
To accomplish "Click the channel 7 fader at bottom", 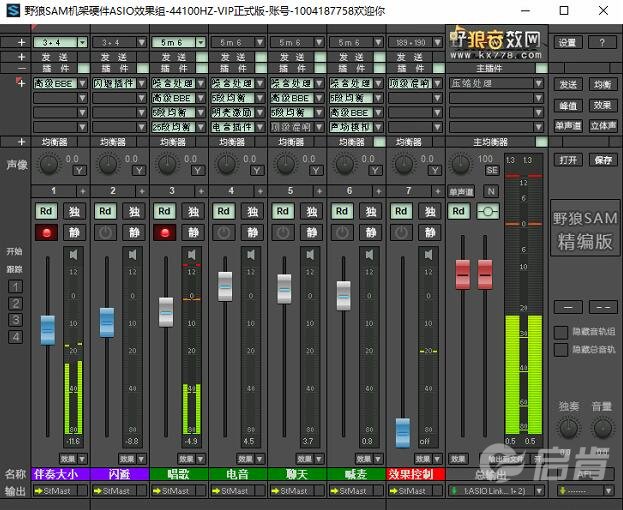I will coord(403,433).
